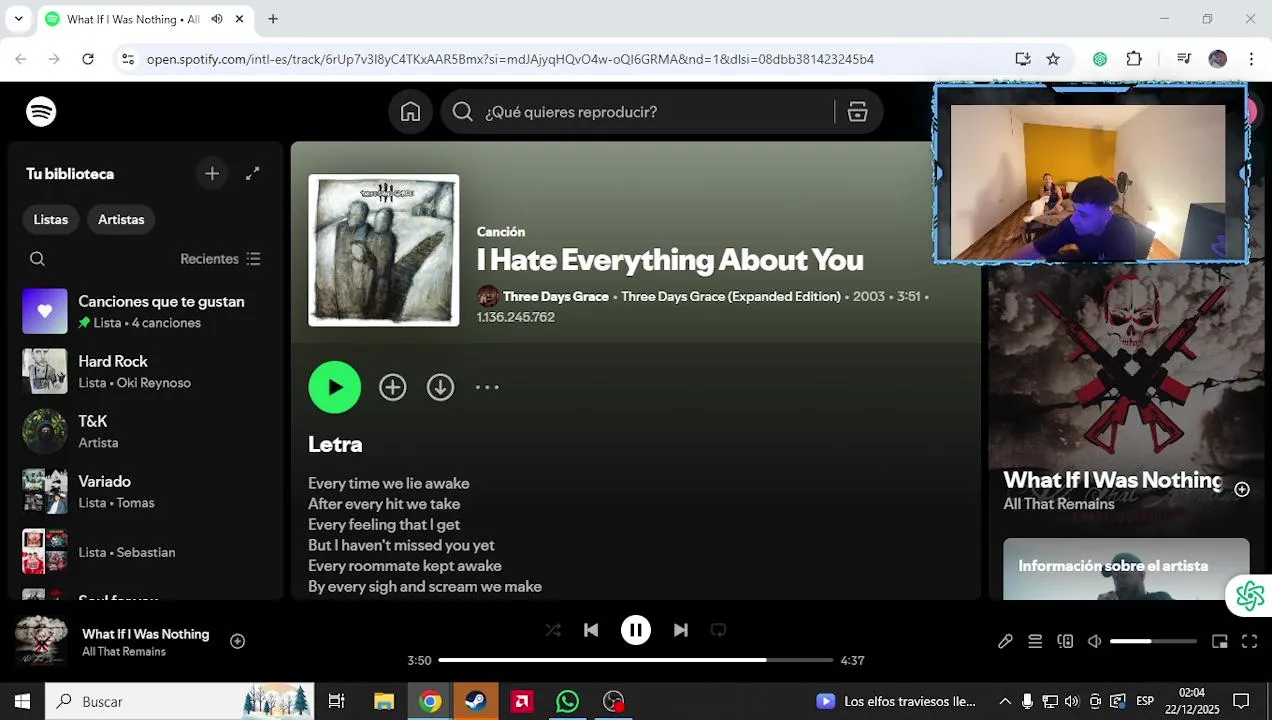Viewport: 1272px width, 720px height.
Task: Reload the page in Chrome
Action: (88, 59)
